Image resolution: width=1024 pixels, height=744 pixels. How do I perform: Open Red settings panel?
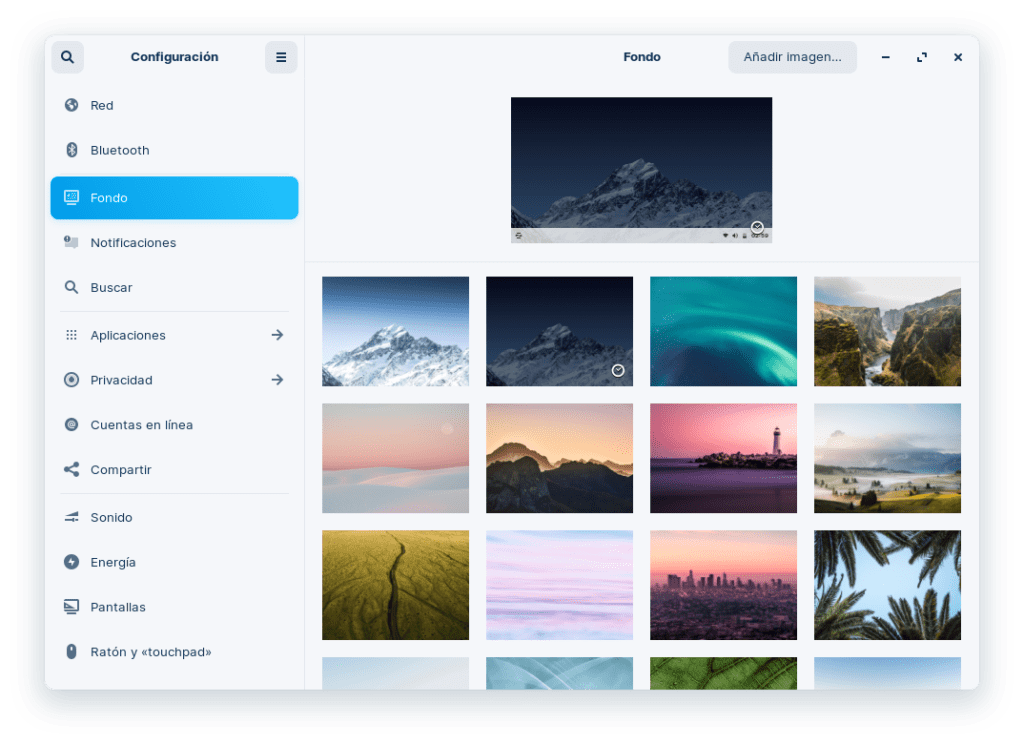coord(174,105)
